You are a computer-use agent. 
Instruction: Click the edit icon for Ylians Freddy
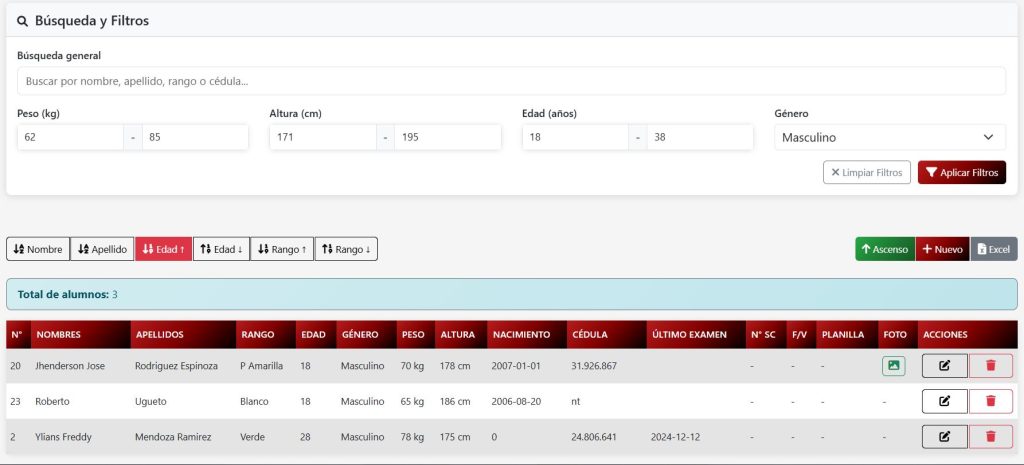tap(944, 436)
